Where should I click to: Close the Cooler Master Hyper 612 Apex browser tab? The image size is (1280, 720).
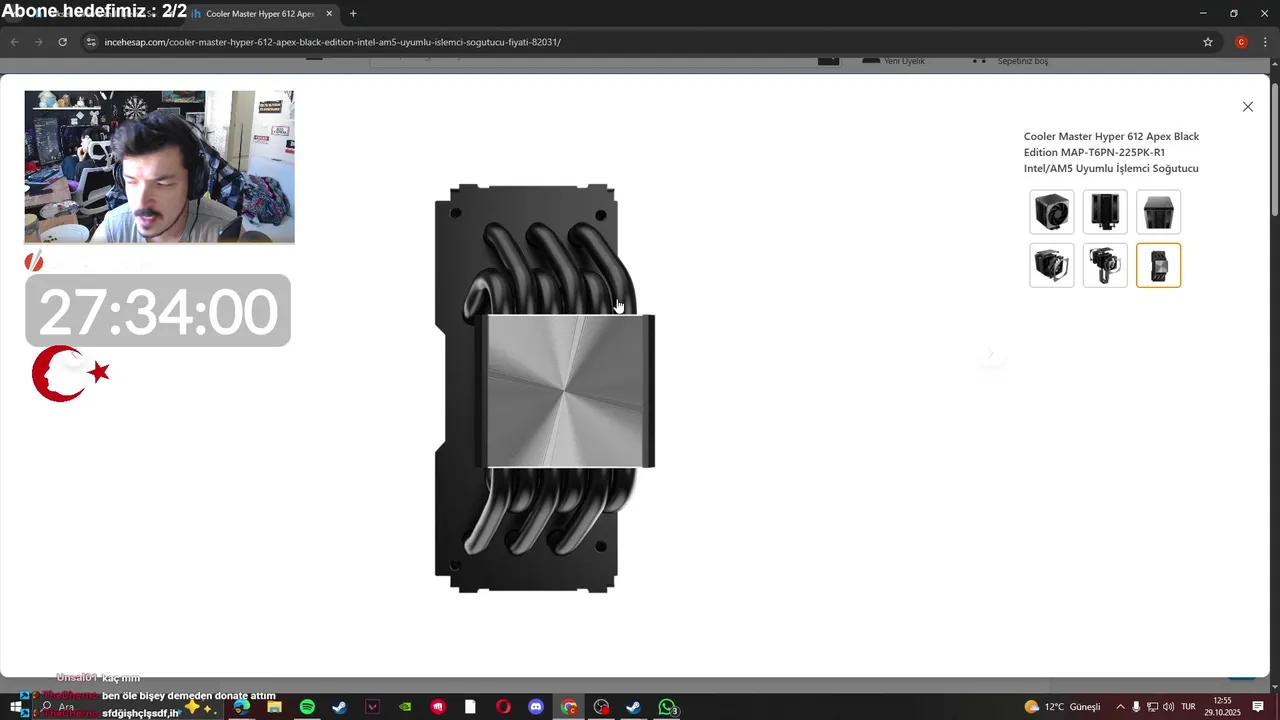pyautogui.click(x=329, y=14)
